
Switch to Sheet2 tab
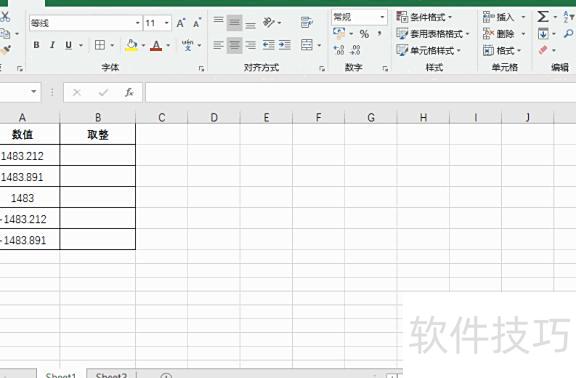pos(111,374)
